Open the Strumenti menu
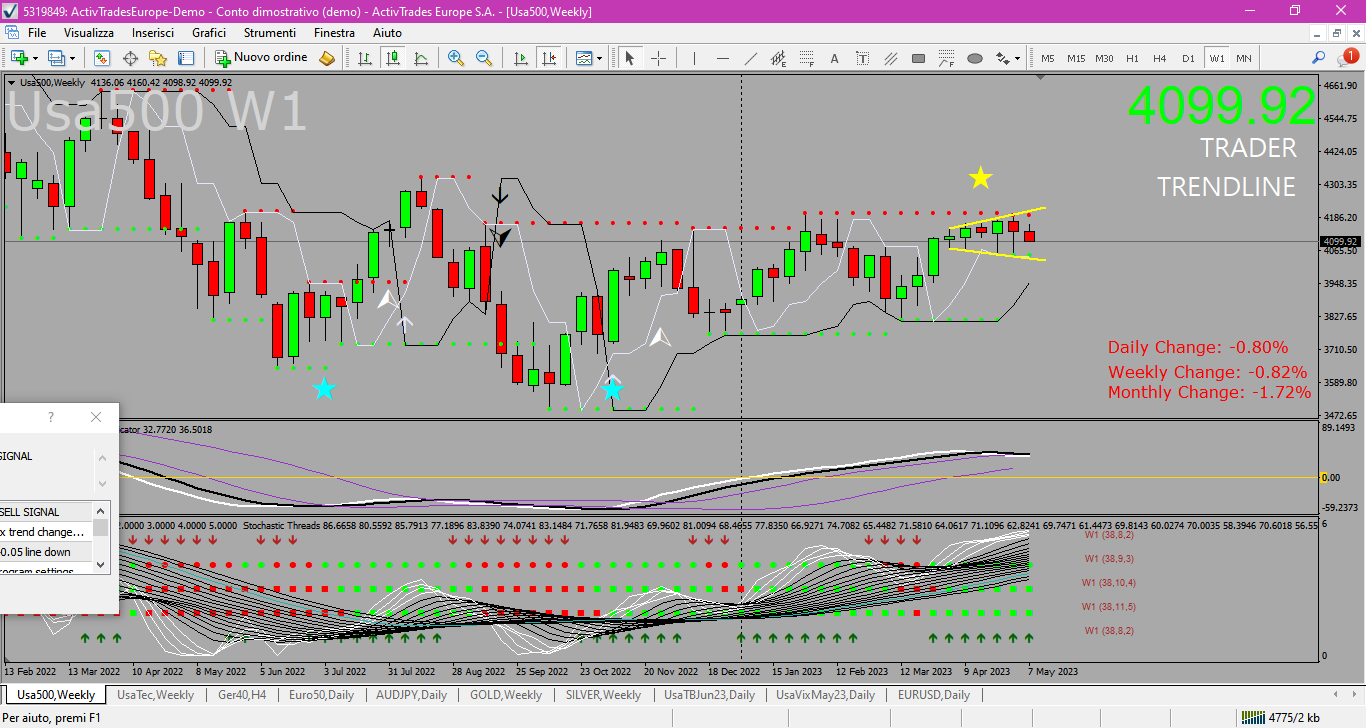1366x728 pixels. click(270, 33)
